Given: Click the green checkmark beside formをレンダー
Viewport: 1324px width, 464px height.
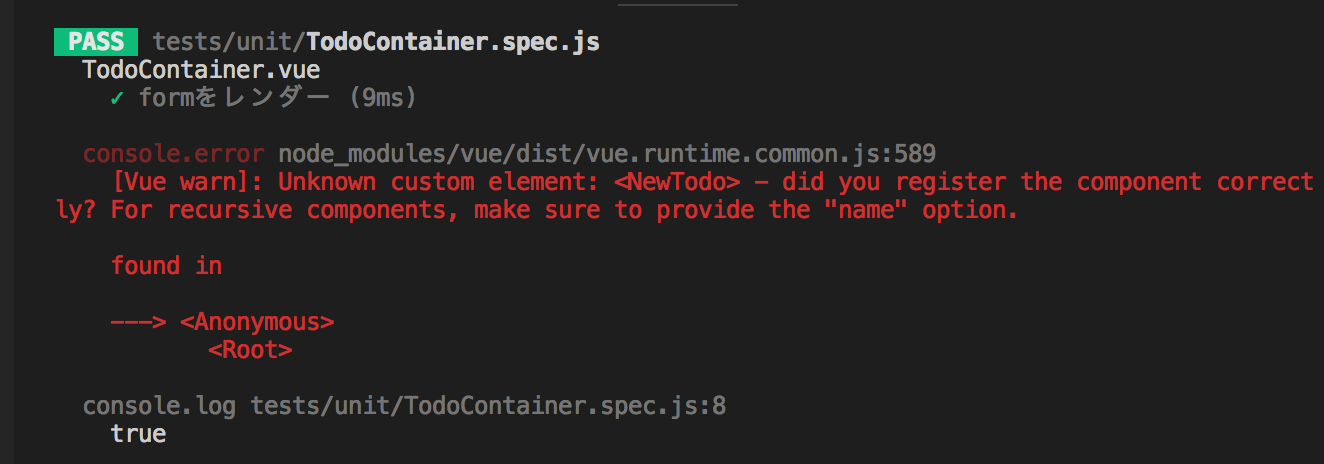Looking at the screenshot, I should (117, 98).
